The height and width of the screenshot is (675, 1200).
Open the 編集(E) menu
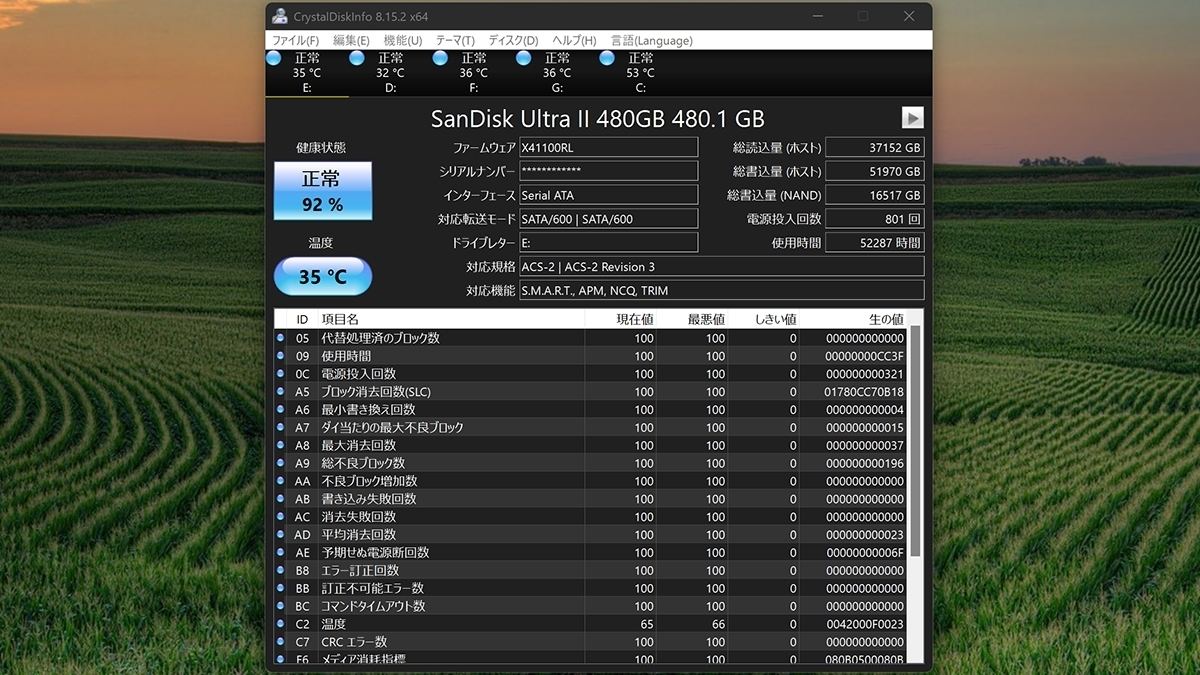(351, 41)
